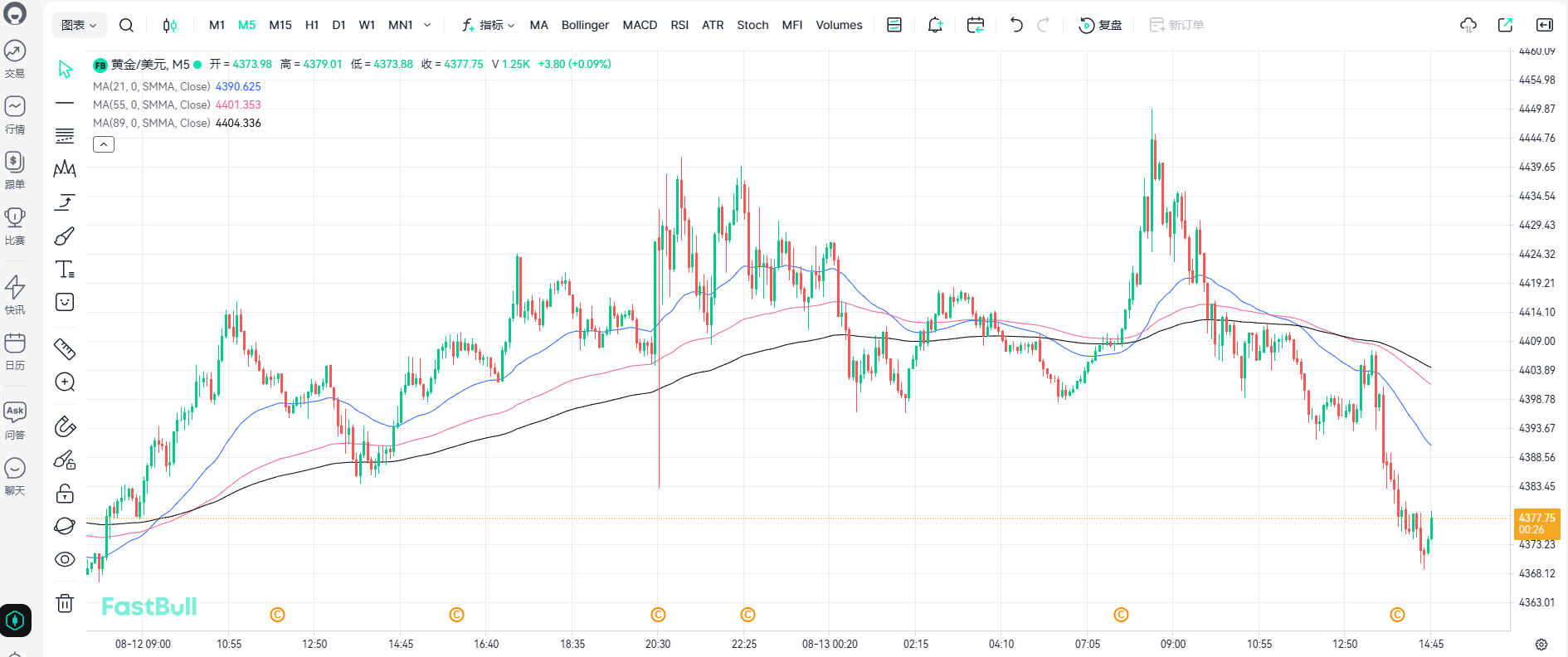
Task: Add the MFI indicator
Action: 792,25
